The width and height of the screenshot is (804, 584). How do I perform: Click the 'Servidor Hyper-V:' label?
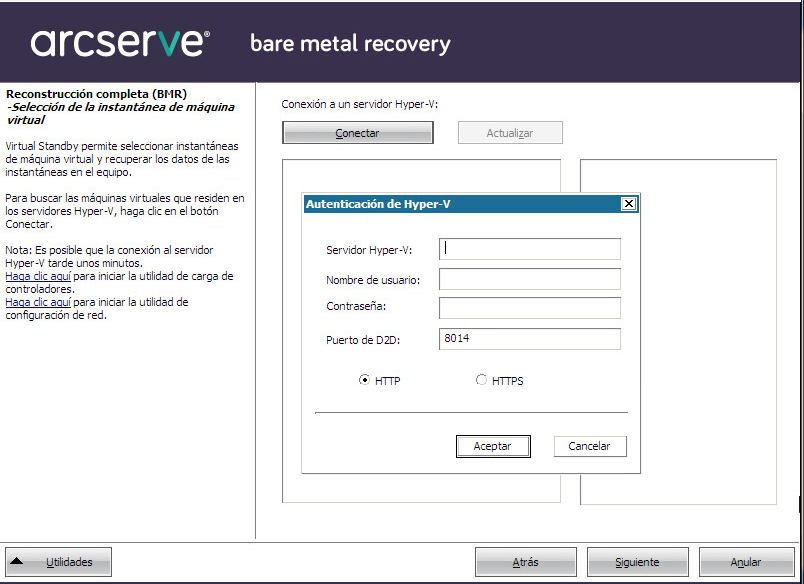(x=369, y=250)
